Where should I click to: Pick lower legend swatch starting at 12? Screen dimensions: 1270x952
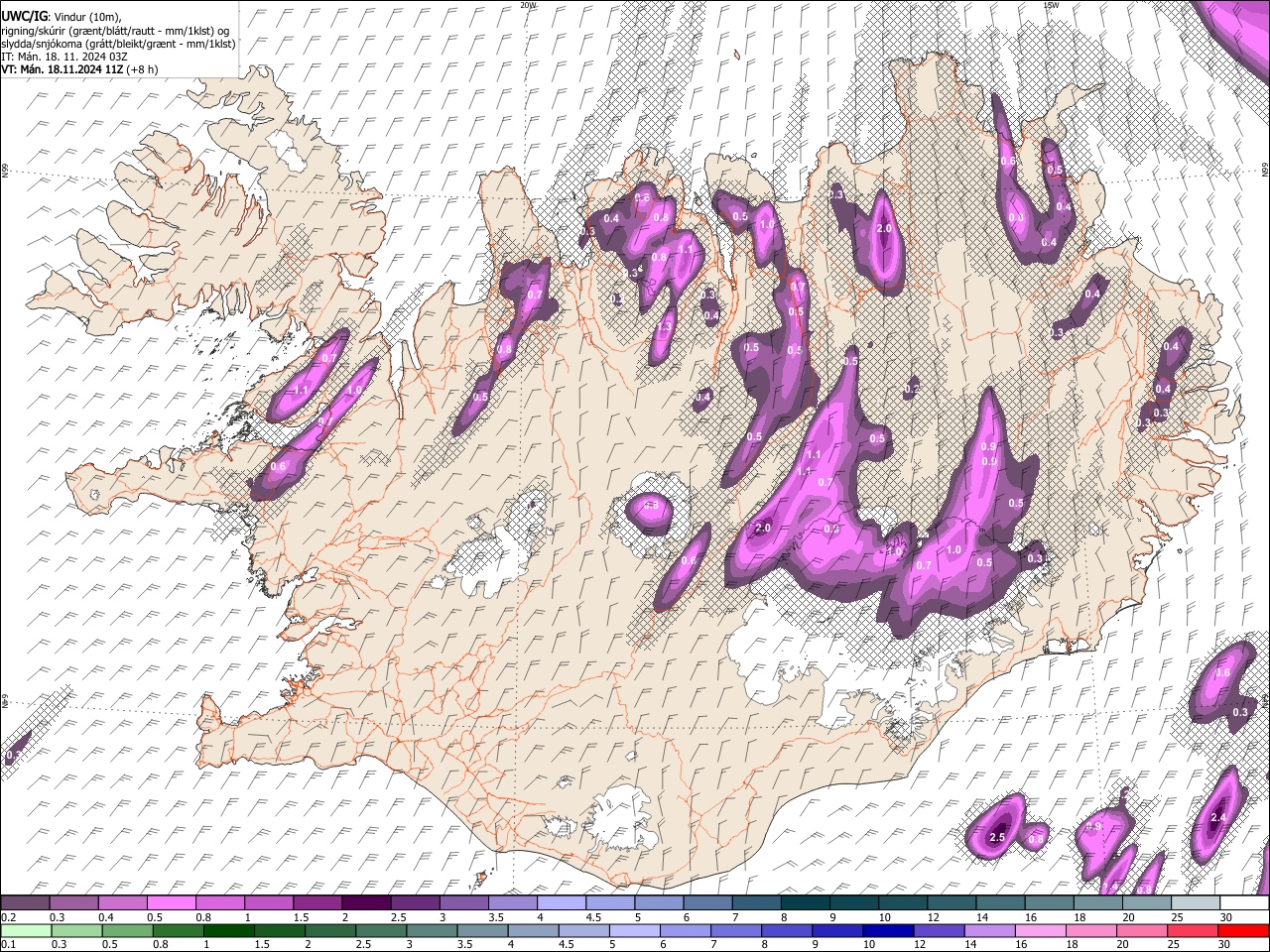[x=938, y=930]
